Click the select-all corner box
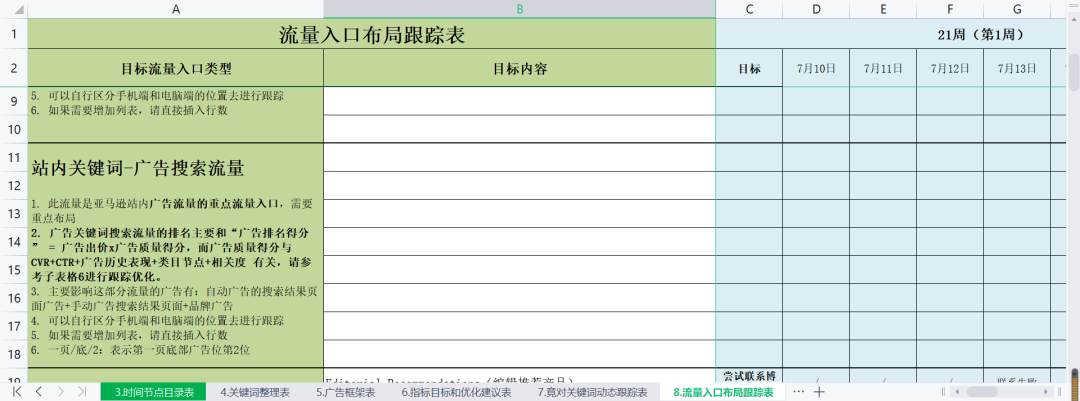Screen dimensions: 1080x401 coord(14,9)
